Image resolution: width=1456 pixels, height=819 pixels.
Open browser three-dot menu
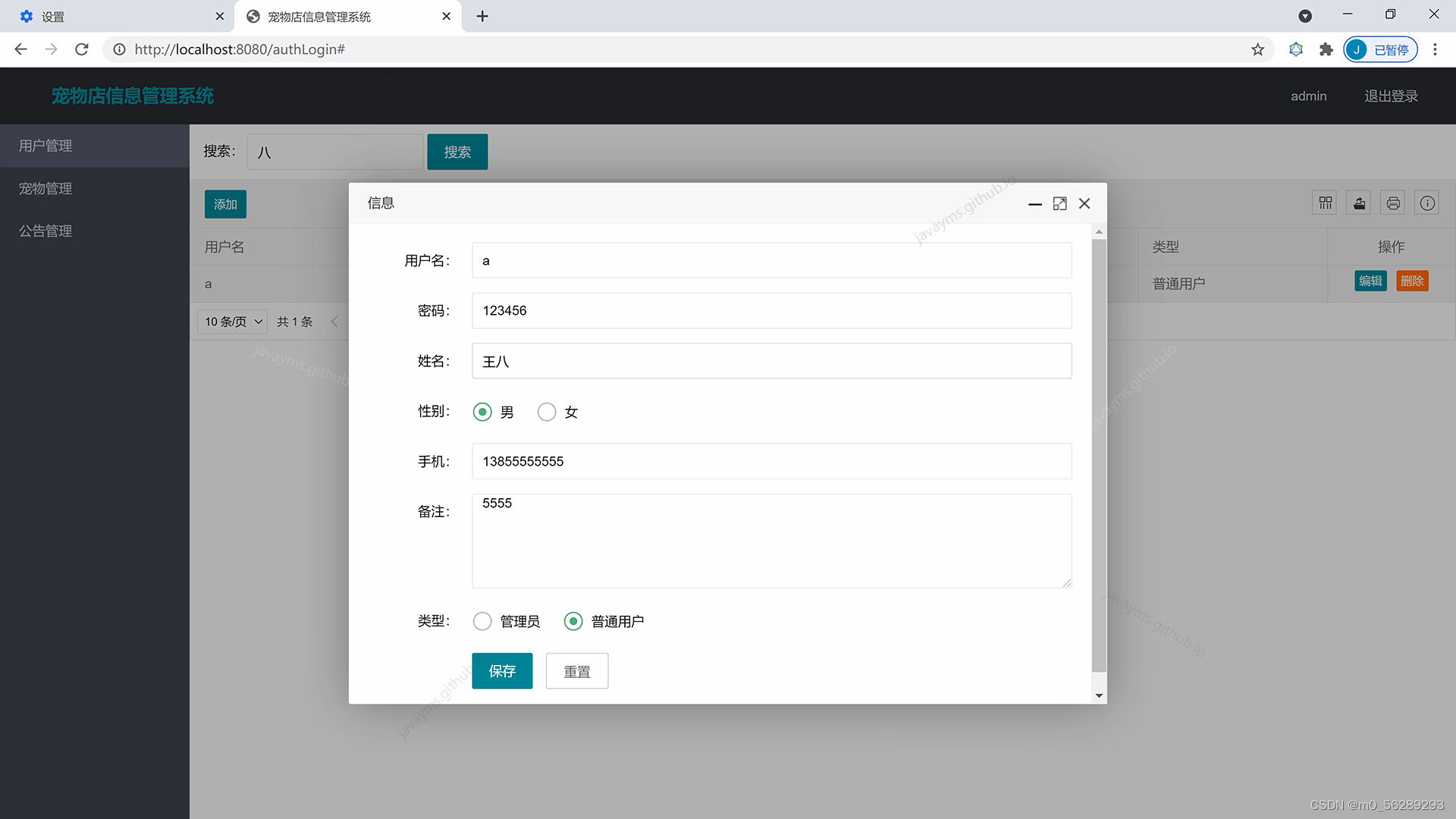tap(1435, 49)
